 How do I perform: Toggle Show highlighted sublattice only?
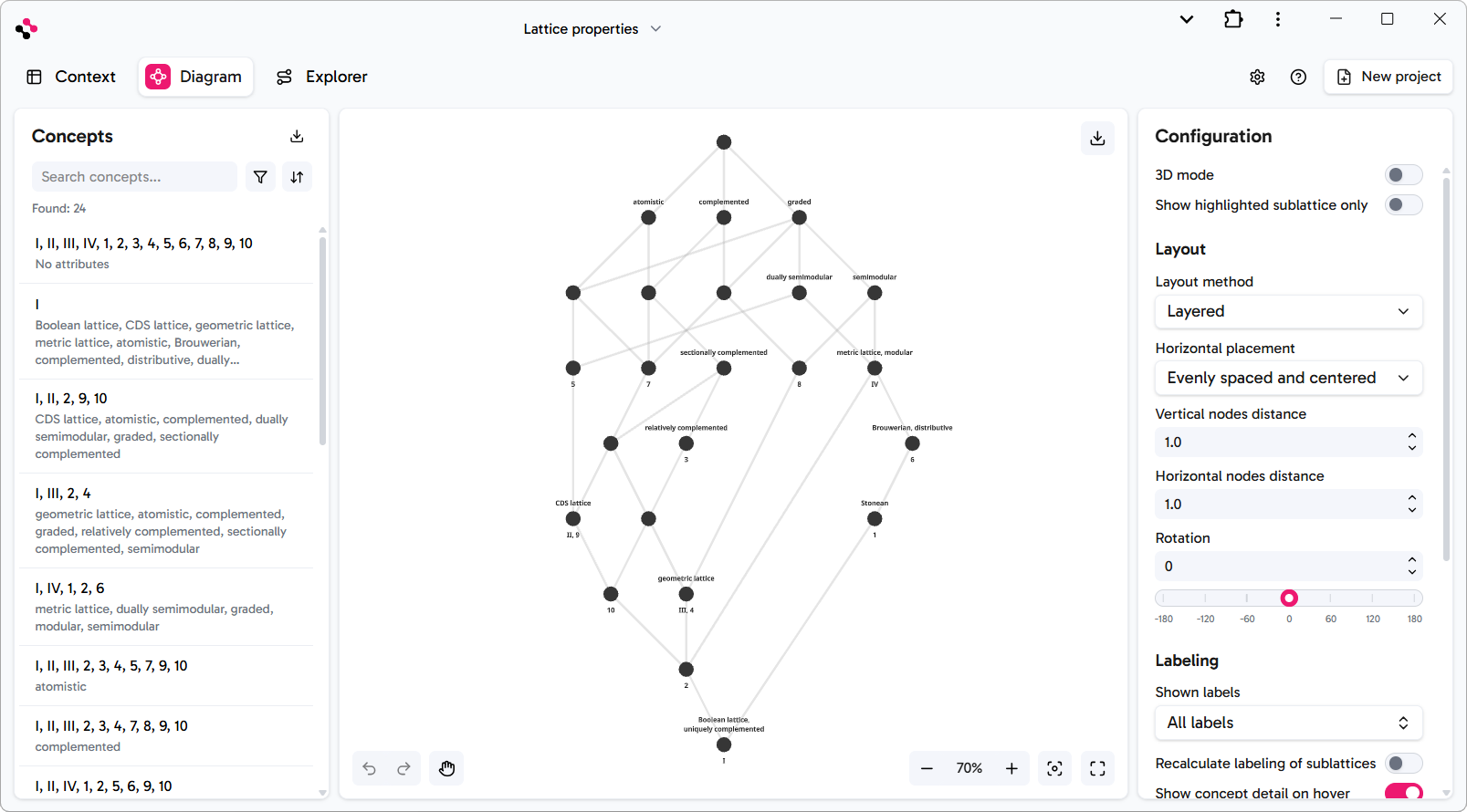click(x=1403, y=205)
